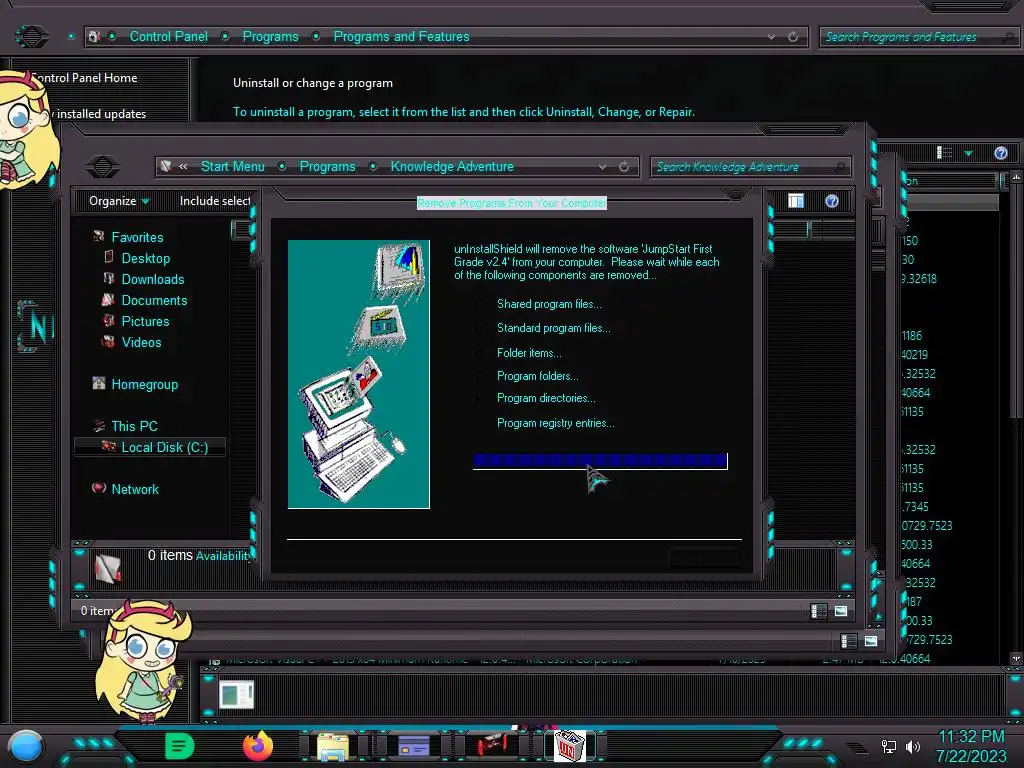Image resolution: width=1024 pixels, height=768 pixels.
Task: Go to Start Menu breadcrumb
Action: 232,167
